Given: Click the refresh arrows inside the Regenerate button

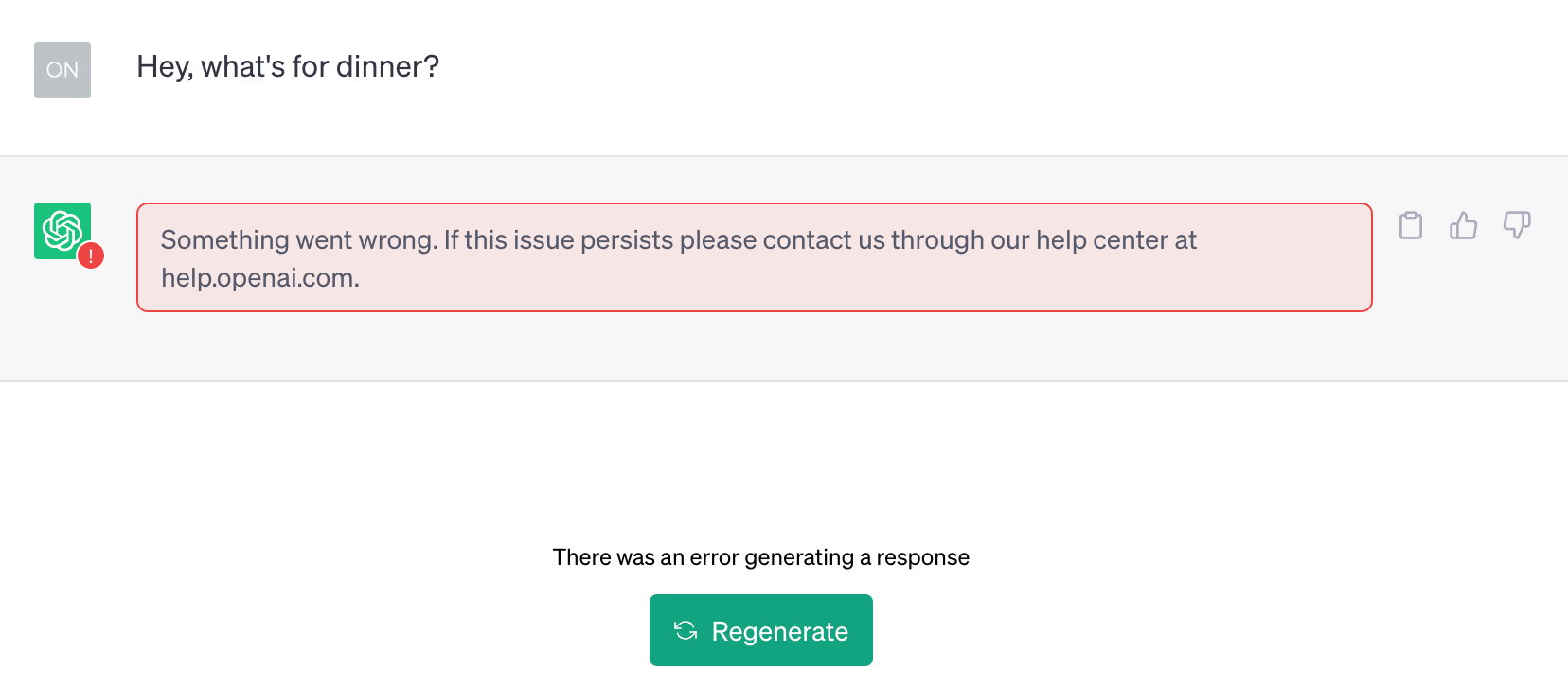Looking at the screenshot, I should coord(686,629).
